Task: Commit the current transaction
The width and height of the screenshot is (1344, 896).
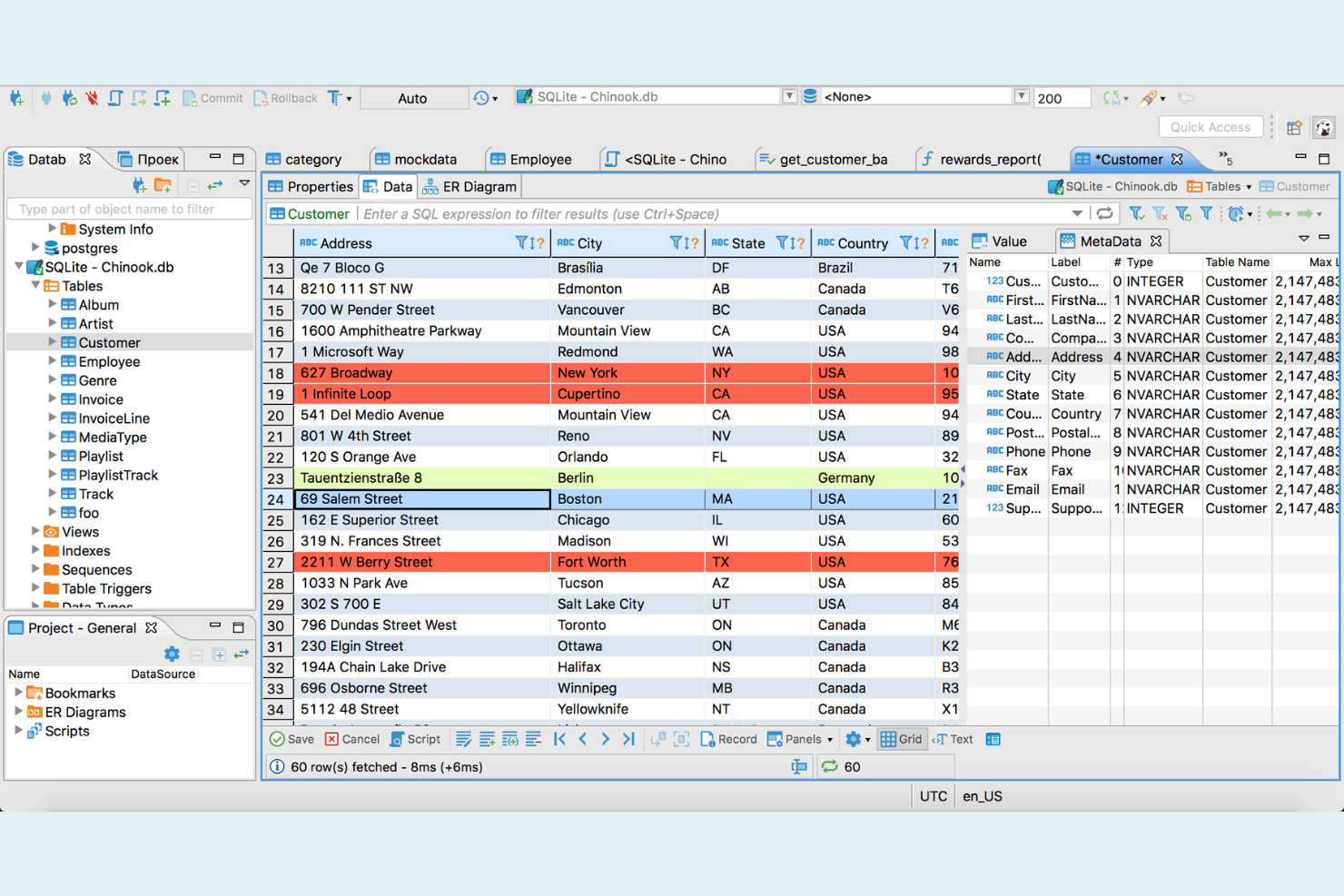Action: (212, 97)
